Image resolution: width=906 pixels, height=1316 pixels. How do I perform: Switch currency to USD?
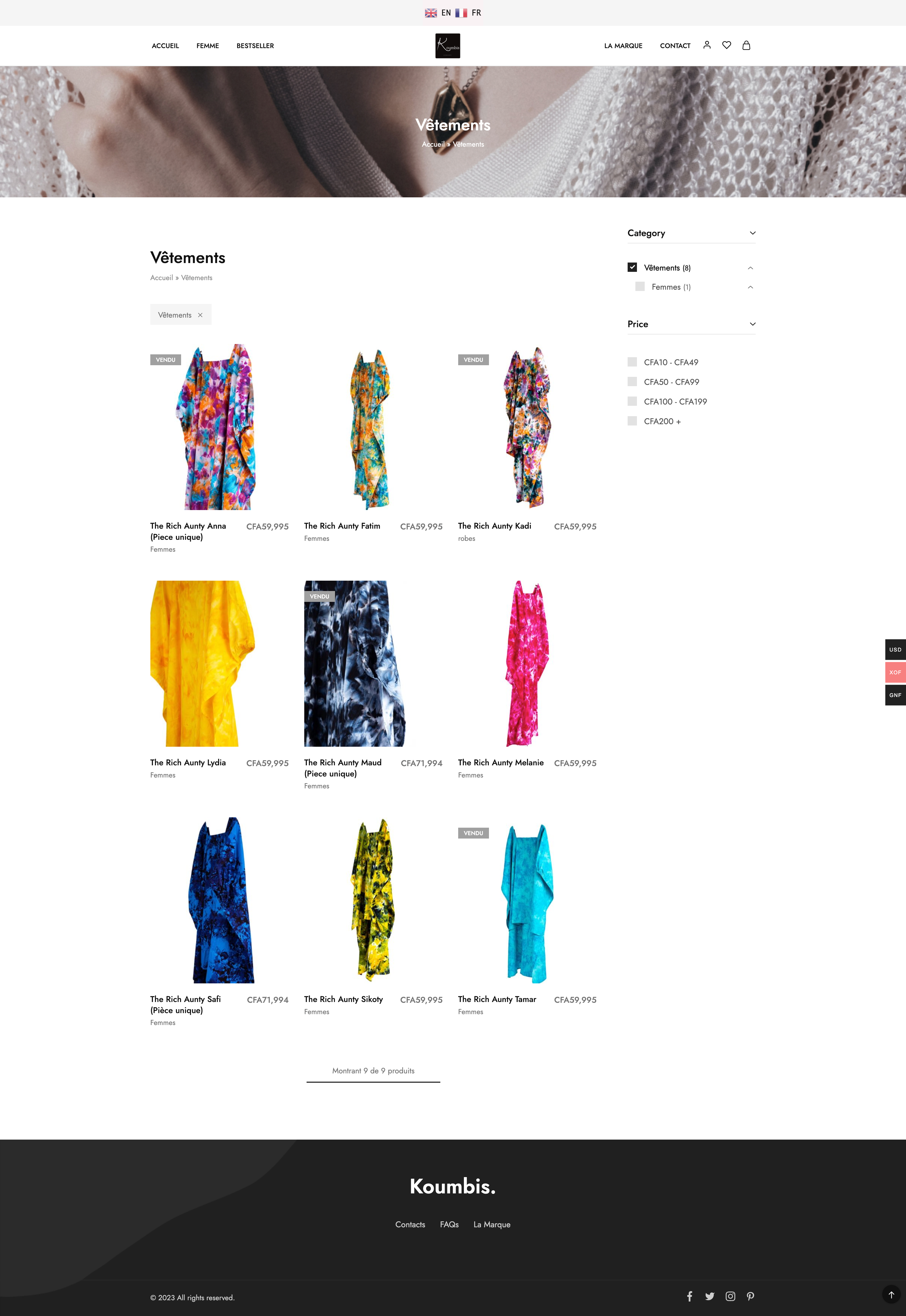pyautogui.click(x=895, y=650)
